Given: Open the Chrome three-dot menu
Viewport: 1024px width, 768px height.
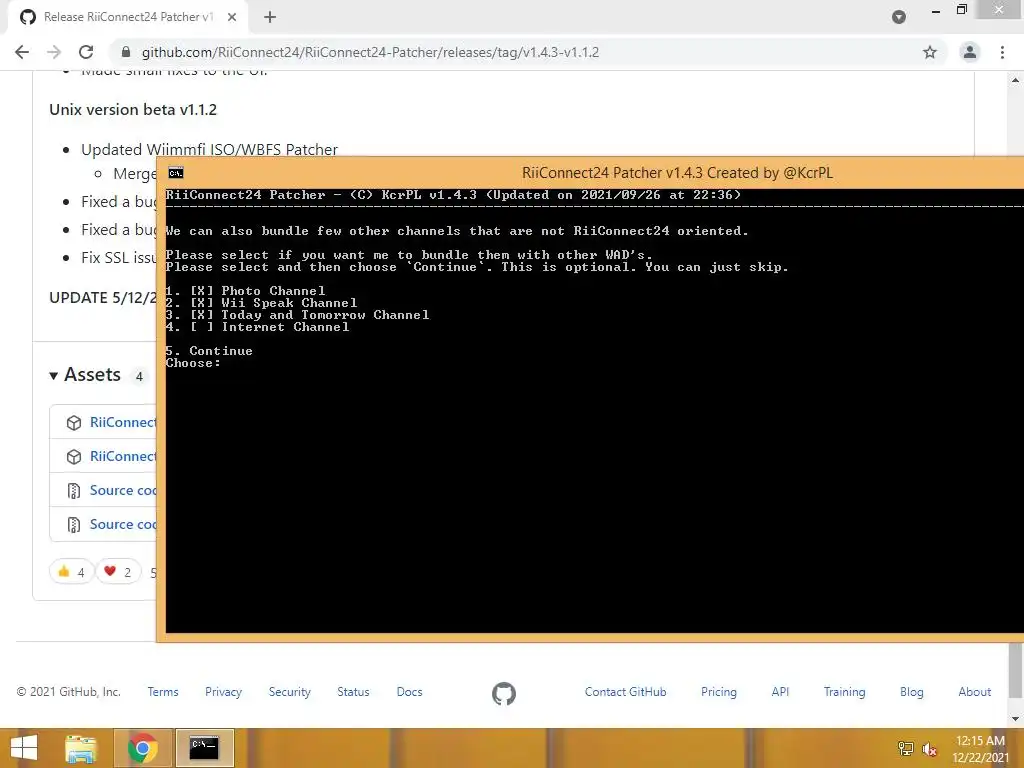Looking at the screenshot, I should click(x=1002, y=52).
